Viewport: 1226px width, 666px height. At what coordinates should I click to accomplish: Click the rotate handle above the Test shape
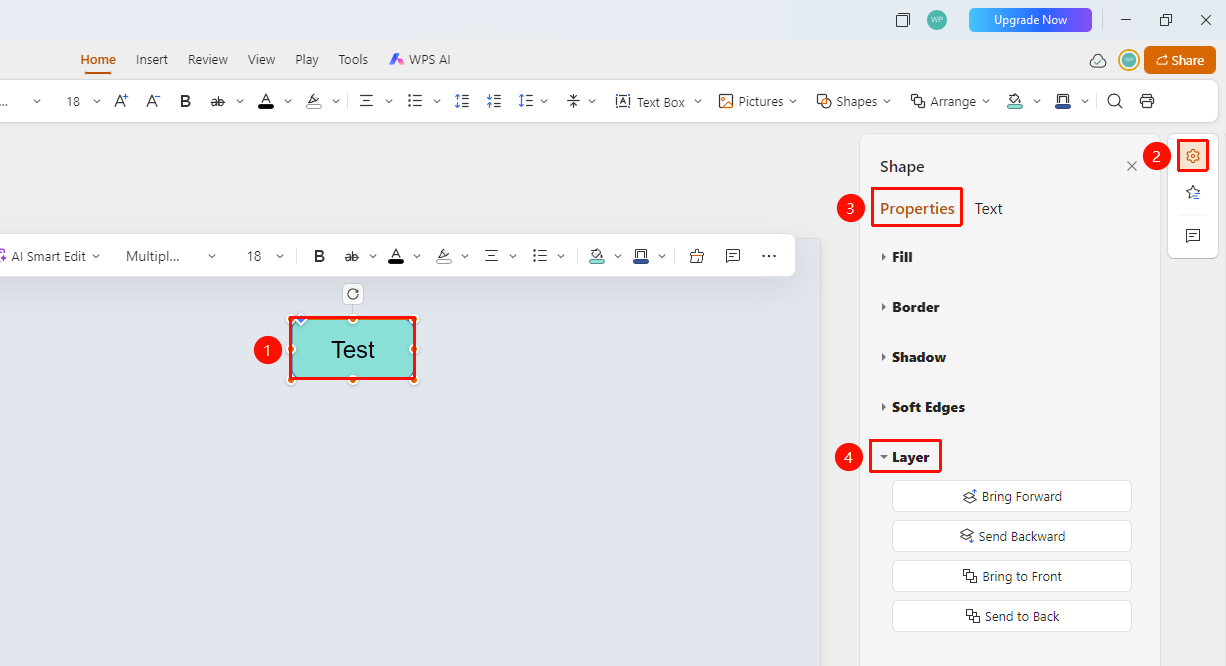click(352, 294)
